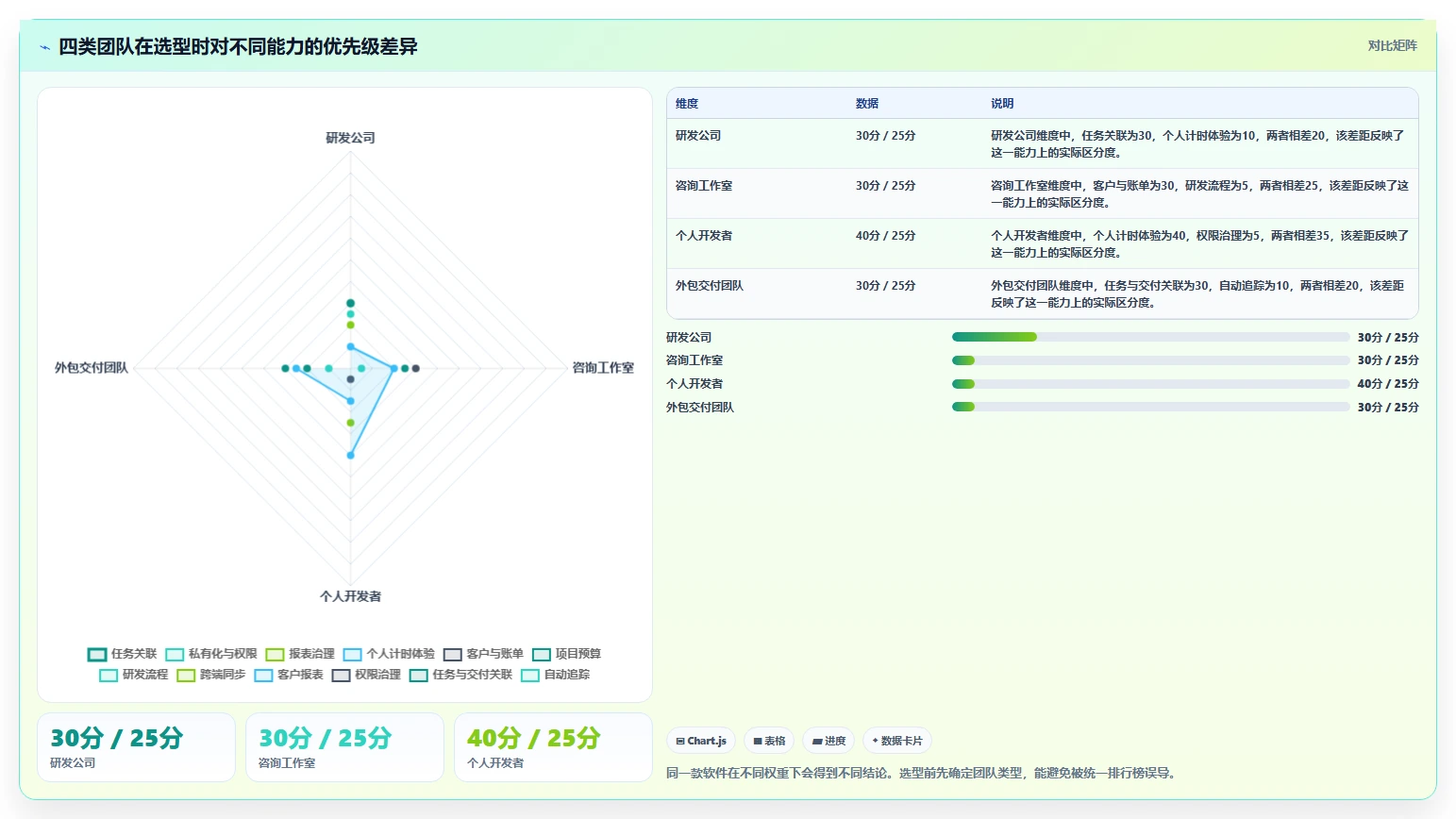
Task: Toggle the 私有化与权限 legend series
Action: (211, 654)
